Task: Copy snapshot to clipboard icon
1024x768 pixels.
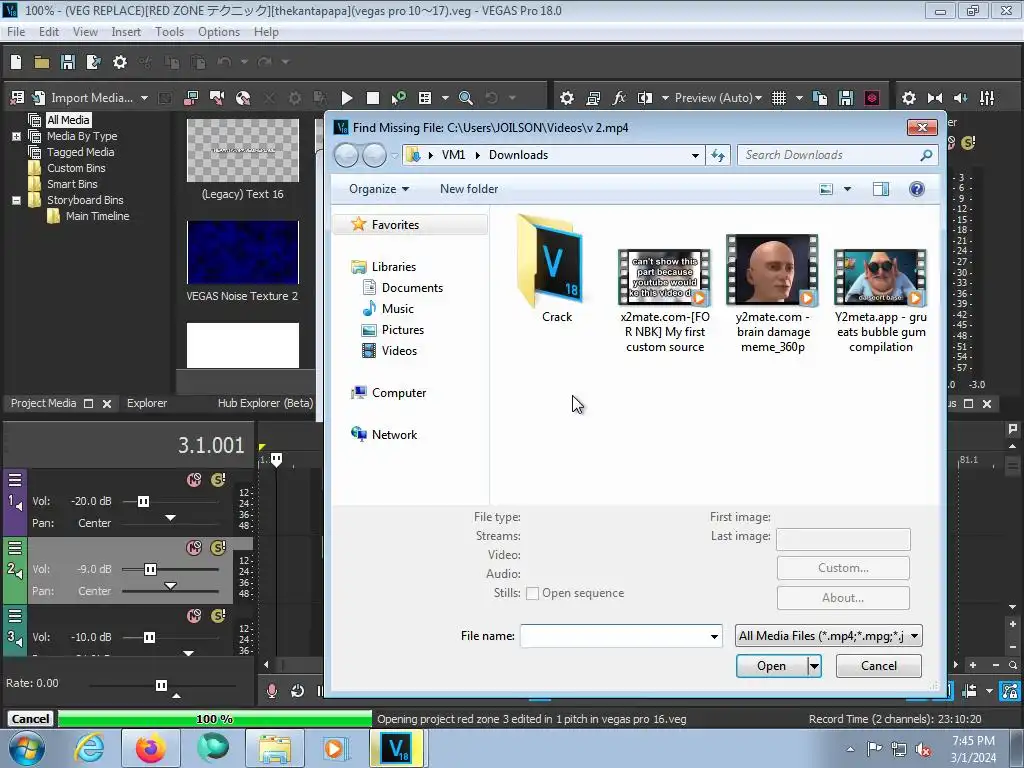Action: pyautogui.click(x=820, y=98)
